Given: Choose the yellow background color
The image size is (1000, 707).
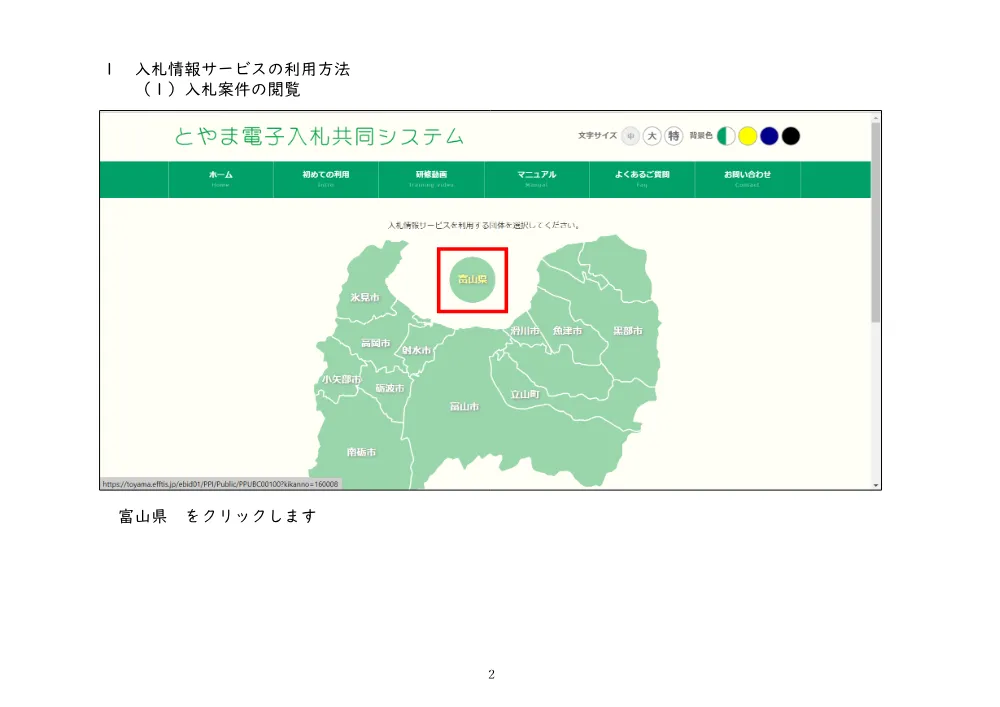Looking at the screenshot, I should (x=747, y=136).
